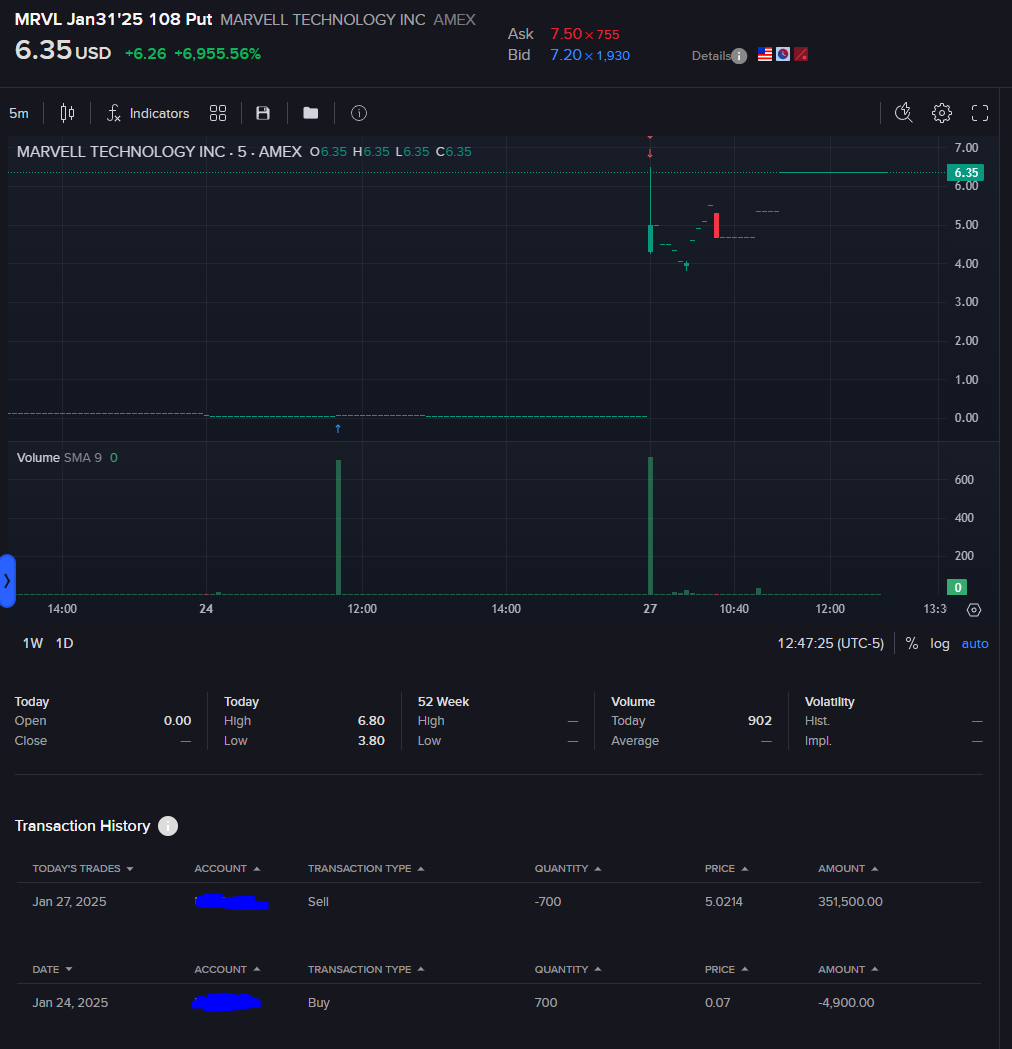
Task: Sort history table by TRANSACTION TYPE
Action: [366, 969]
